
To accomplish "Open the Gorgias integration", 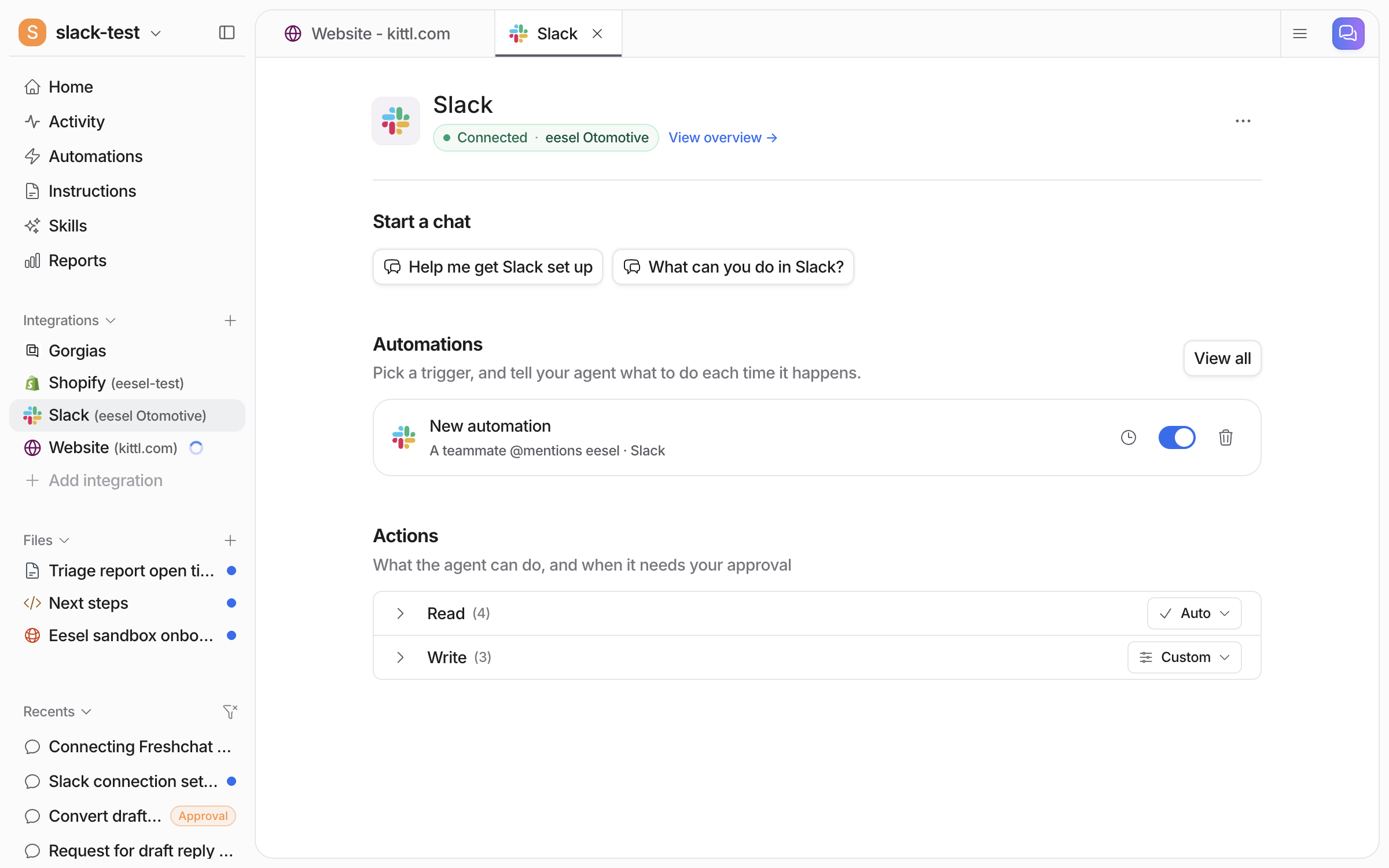I will pyautogui.click(x=127, y=351).
